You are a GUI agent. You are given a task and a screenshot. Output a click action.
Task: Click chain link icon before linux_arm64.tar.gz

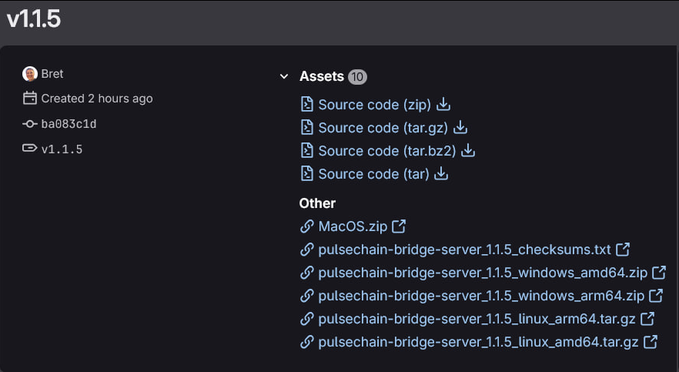(x=307, y=319)
